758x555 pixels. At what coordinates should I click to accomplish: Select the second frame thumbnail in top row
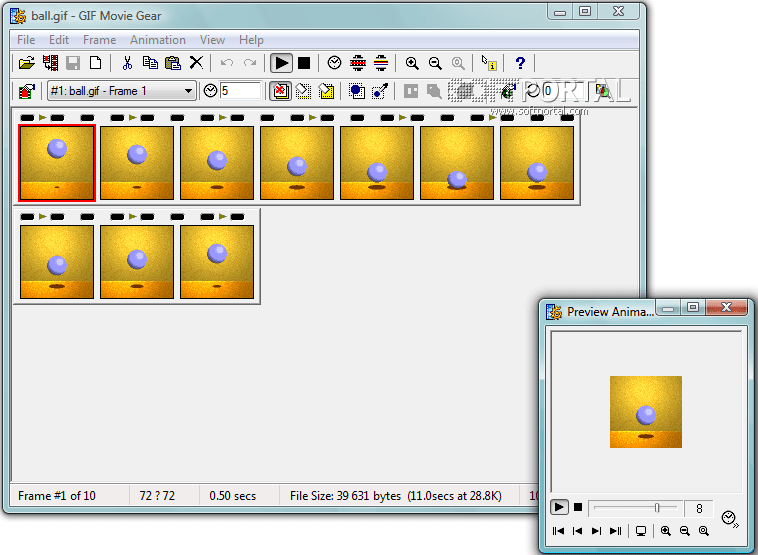137,163
